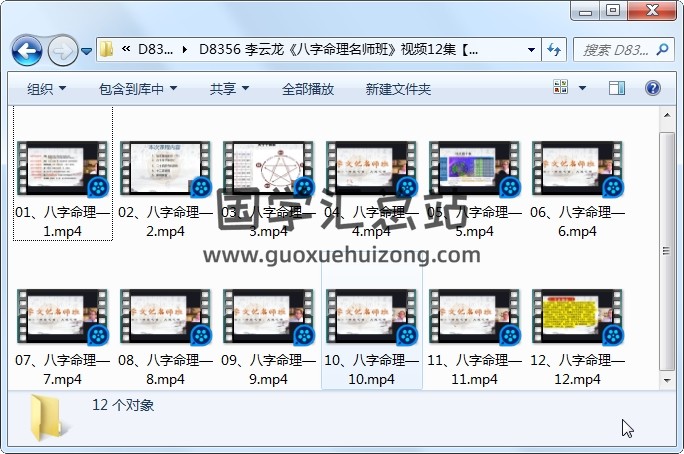Screen dimensions: 684x454
Task: Click the 12 个对象 status text
Action: point(123,405)
